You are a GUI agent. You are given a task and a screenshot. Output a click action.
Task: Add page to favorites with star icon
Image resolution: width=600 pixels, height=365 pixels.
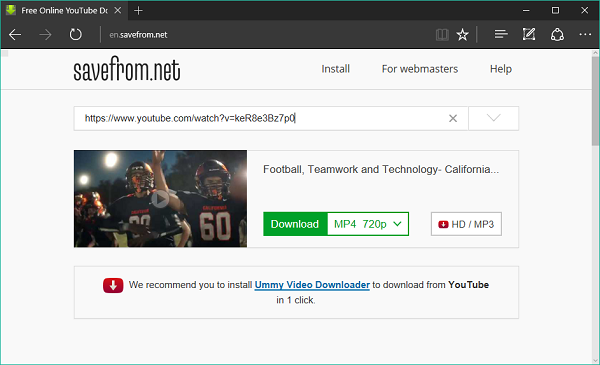(x=462, y=35)
